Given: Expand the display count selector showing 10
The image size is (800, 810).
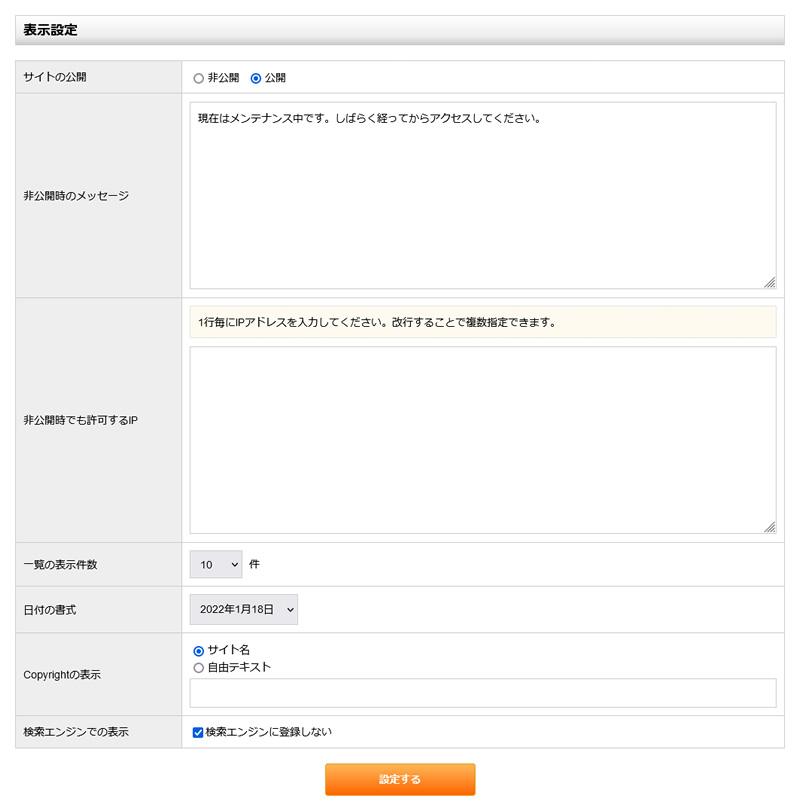Looking at the screenshot, I should (215, 564).
